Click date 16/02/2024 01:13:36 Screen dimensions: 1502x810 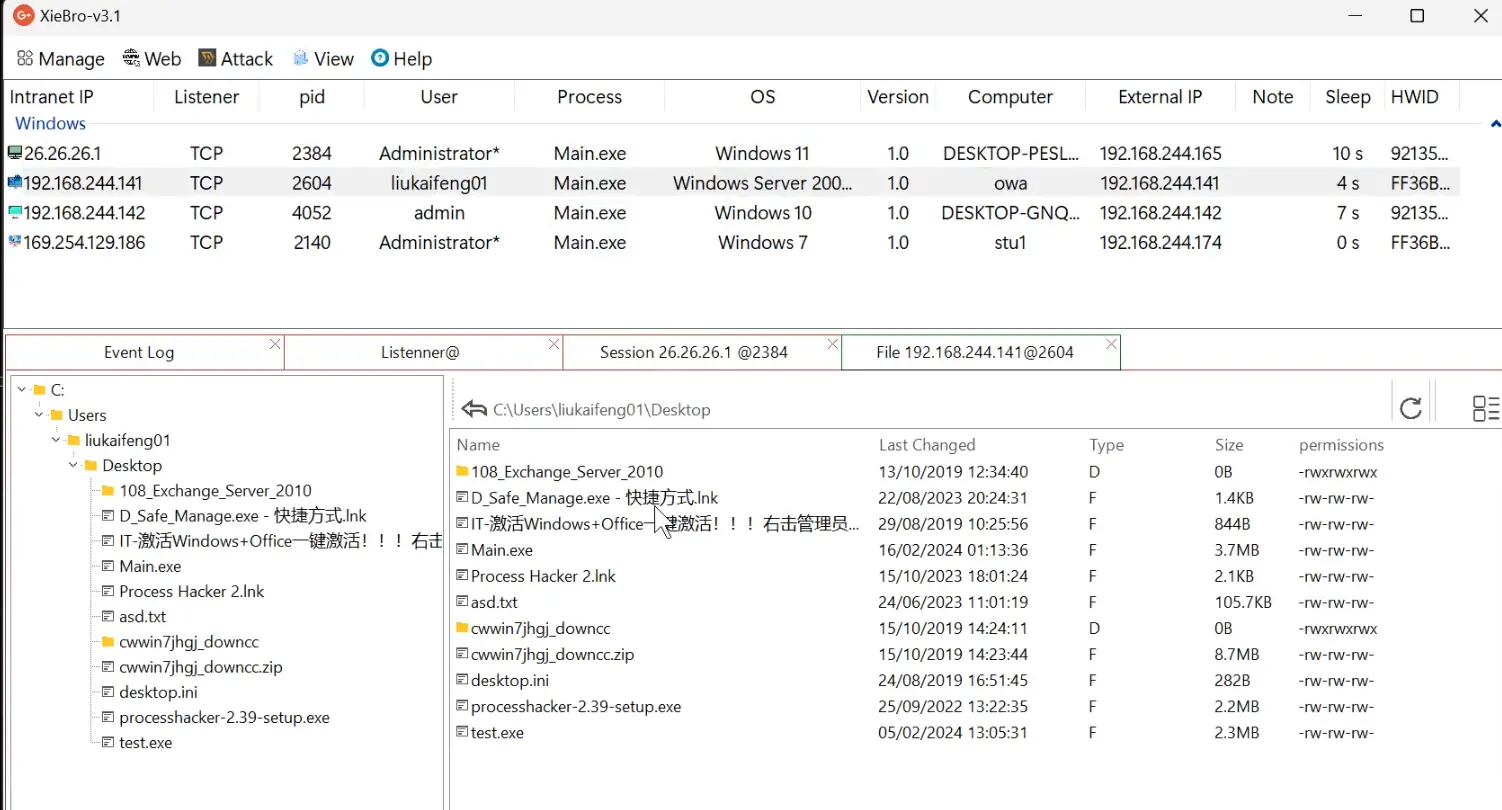[953, 550]
